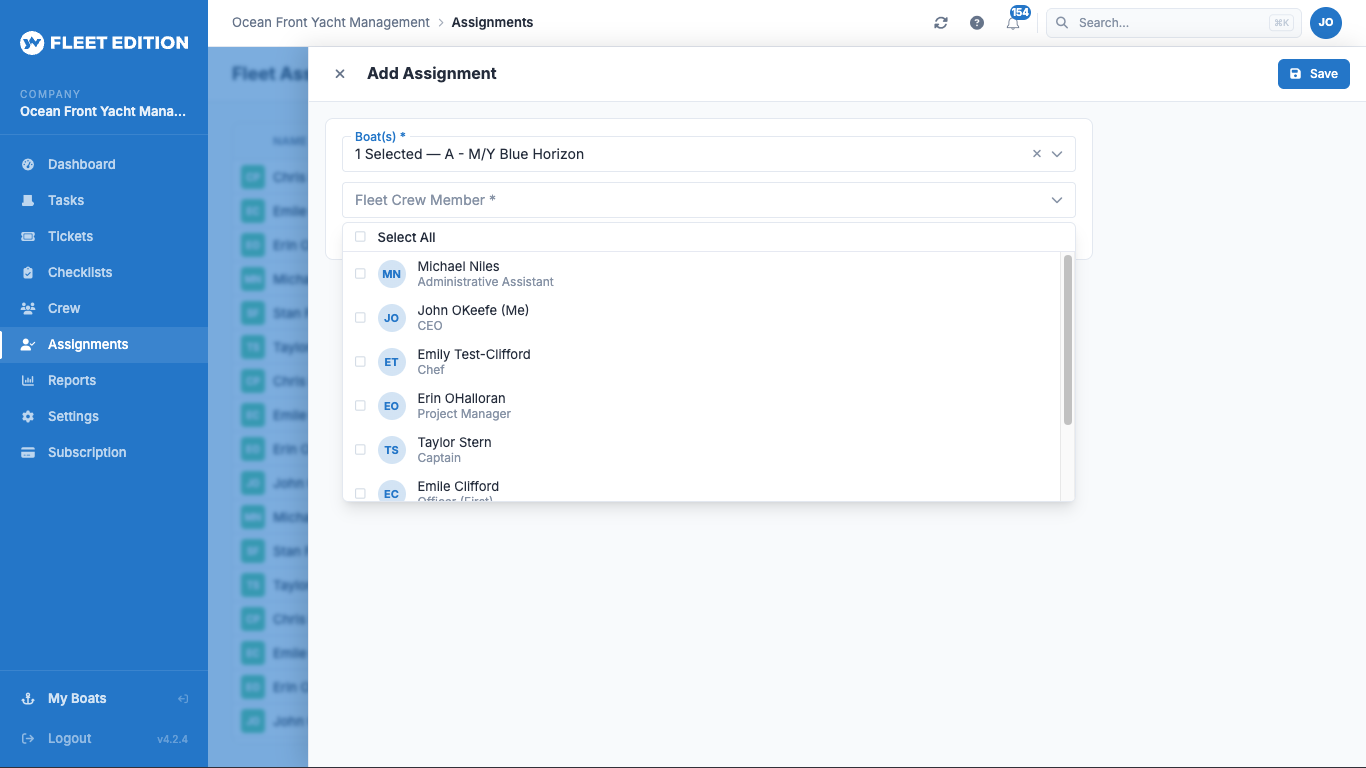
Task: Click the Checklists clipboard icon
Action: tap(28, 272)
